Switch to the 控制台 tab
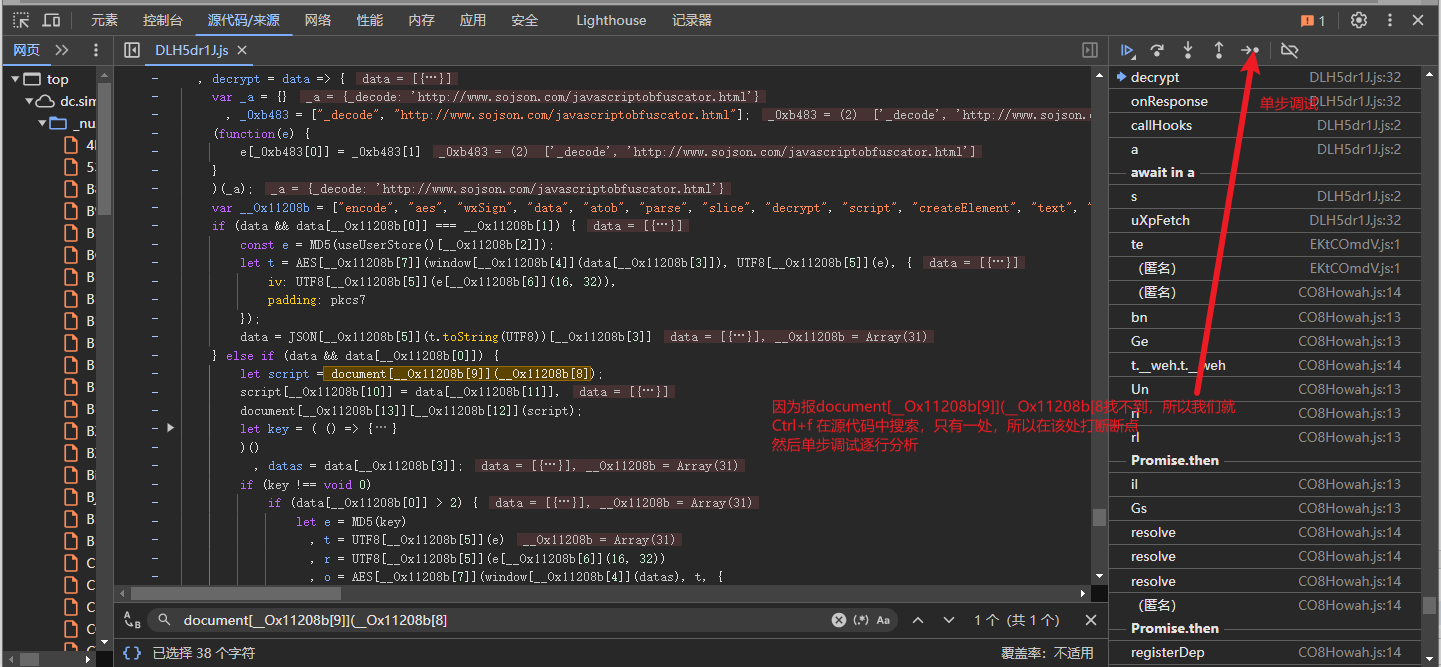This screenshot has height=667, width=1441. tap(162, 20)
